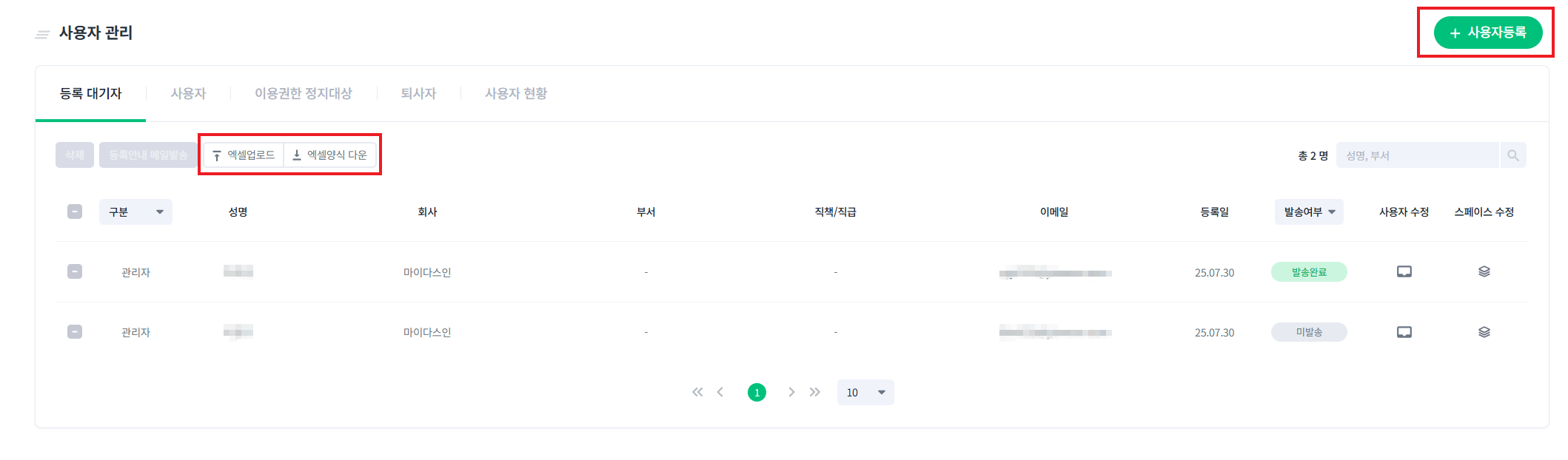Go to next page arrow

click(791, 392)
